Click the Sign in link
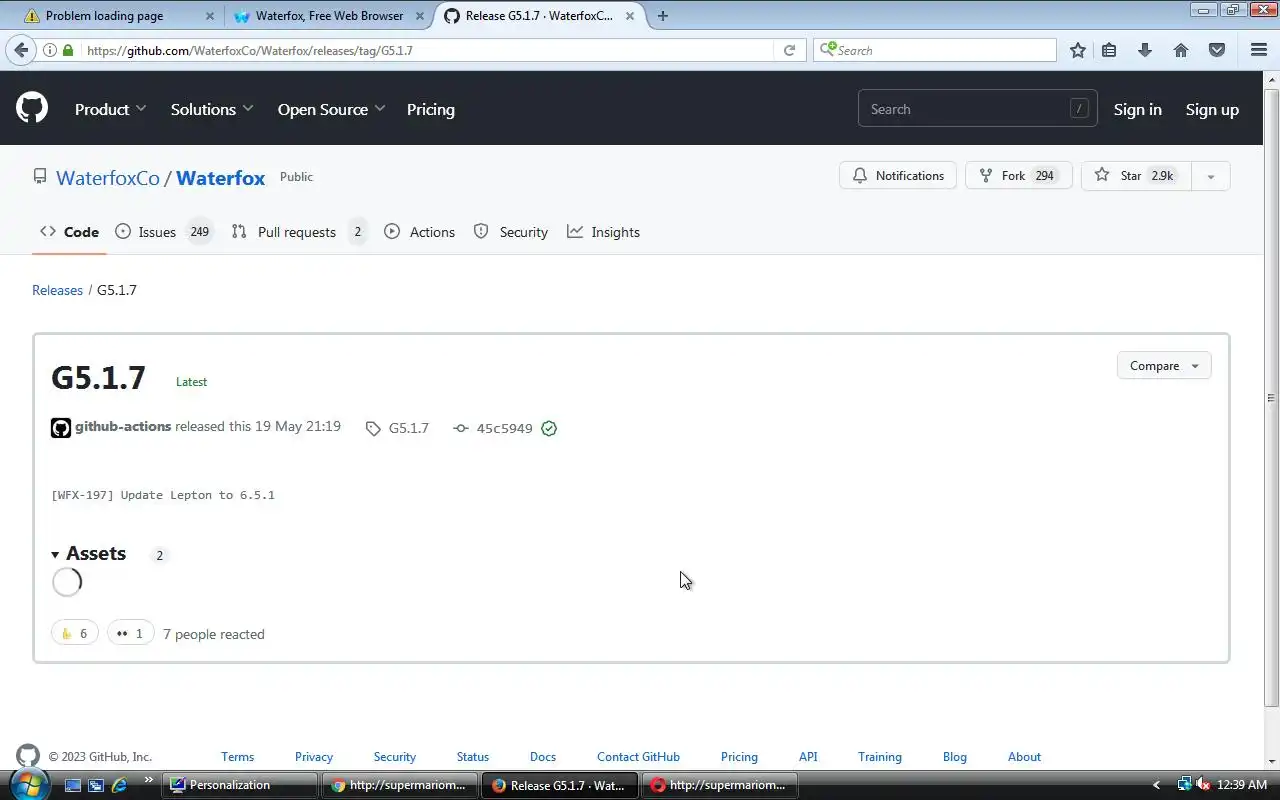Viewport: 1280px width, 800px height. pyautogui.click(x=1137, y=109)
